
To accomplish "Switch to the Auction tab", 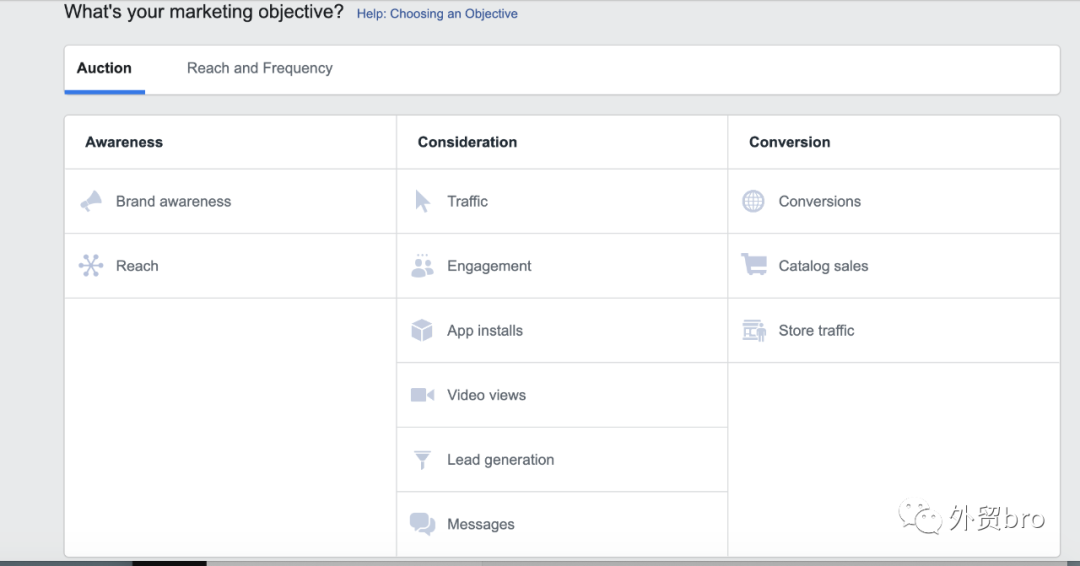I will coord(104,68).
